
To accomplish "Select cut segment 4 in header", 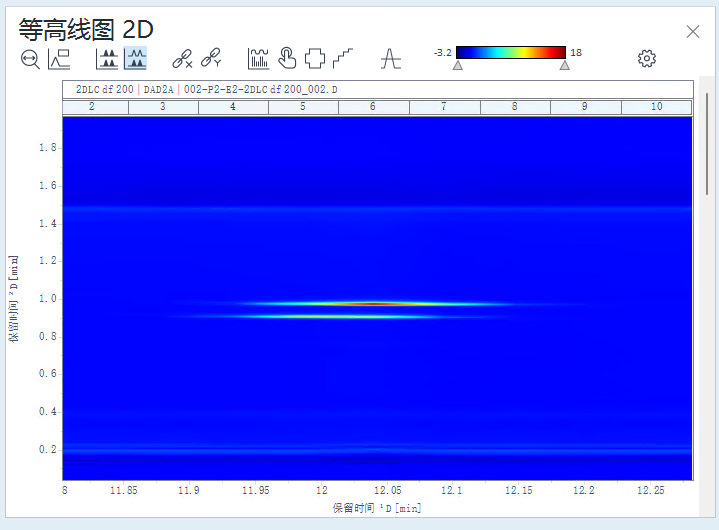I will point(233,107).
